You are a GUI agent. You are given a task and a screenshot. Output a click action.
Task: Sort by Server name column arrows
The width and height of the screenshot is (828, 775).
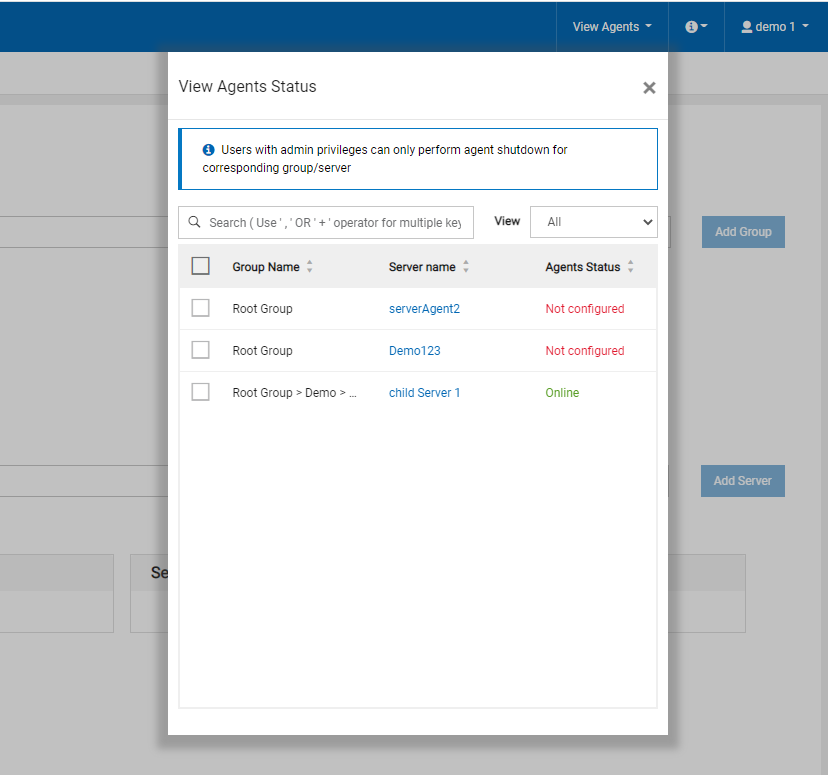tap(466, 267)
